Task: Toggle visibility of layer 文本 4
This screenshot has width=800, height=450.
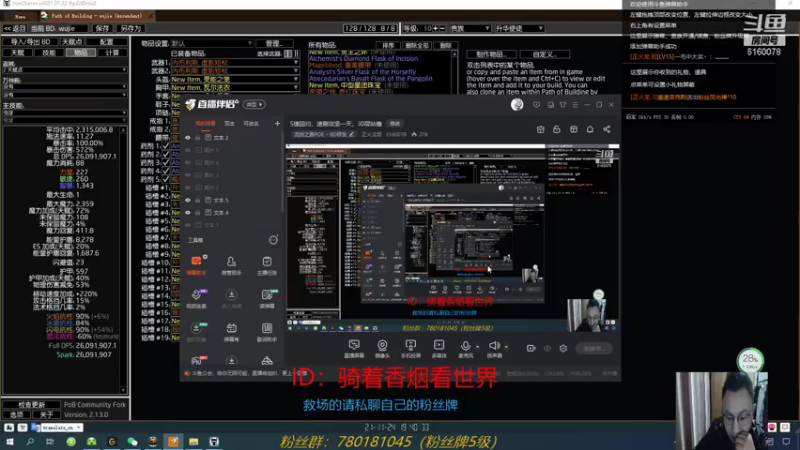Action: click(188, 213)
